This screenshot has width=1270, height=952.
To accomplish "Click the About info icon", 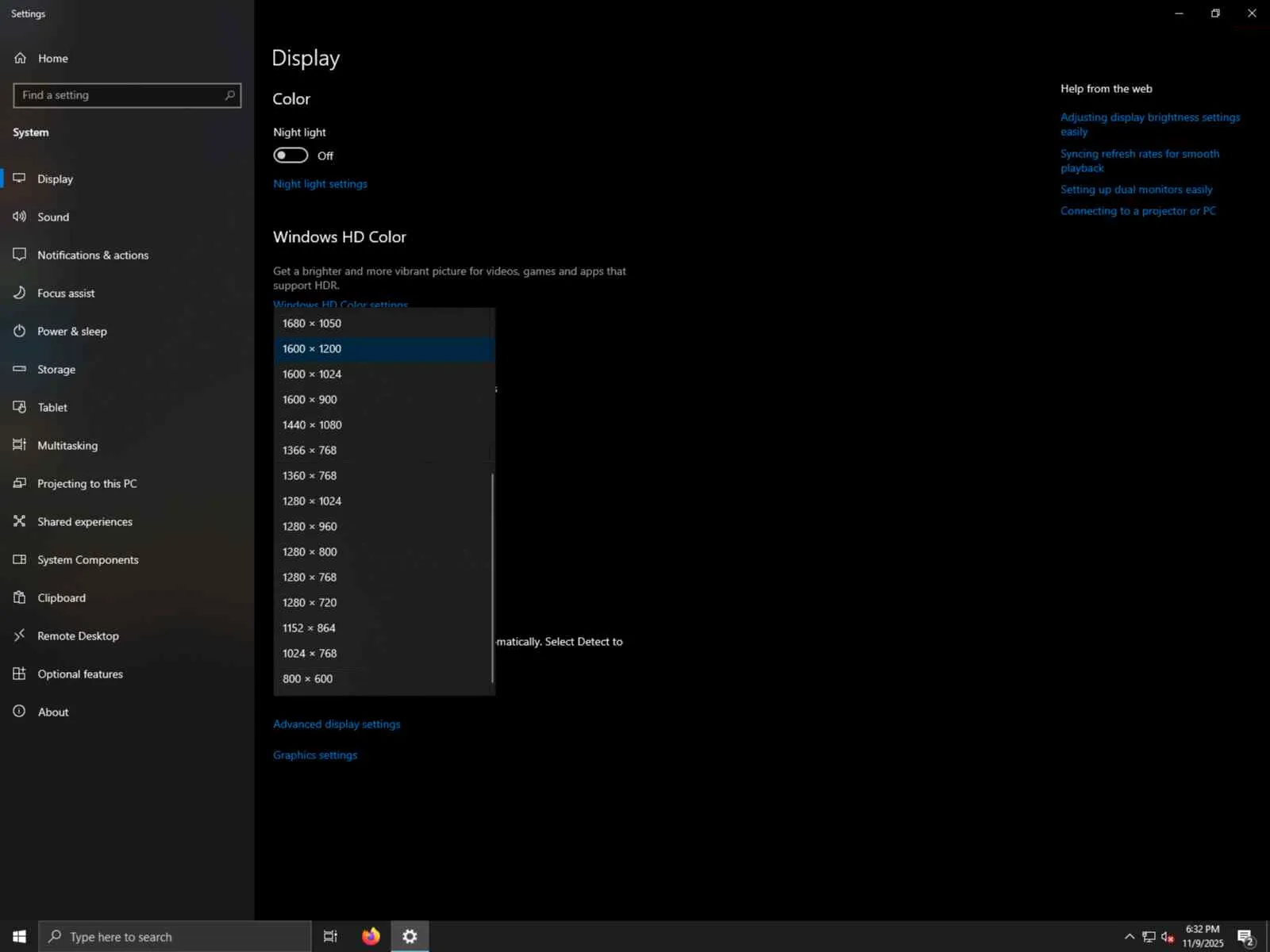I will 20,712.
